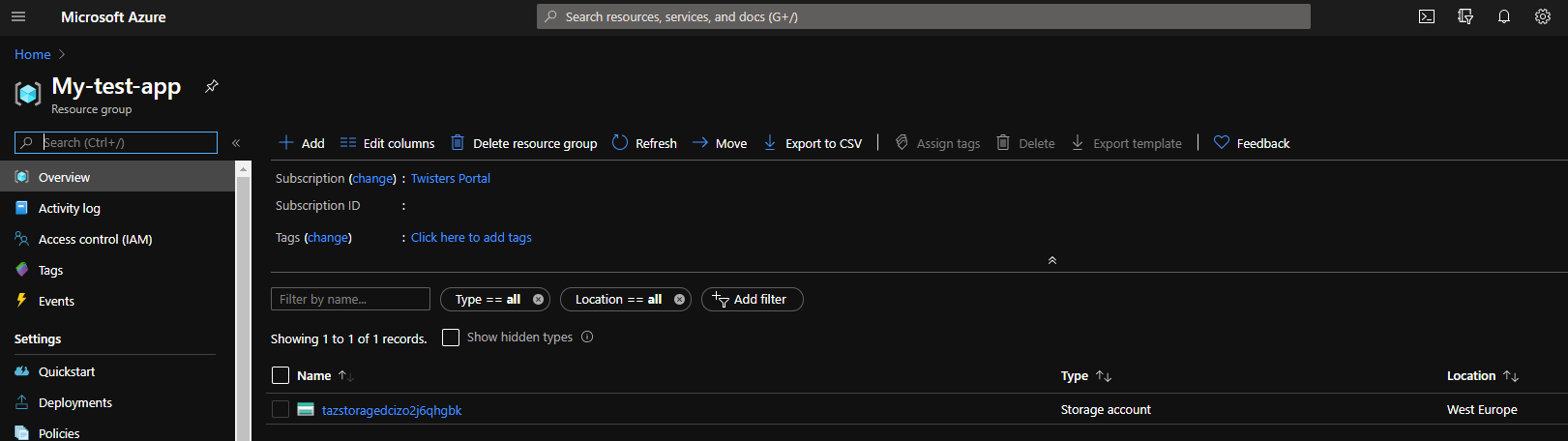Click the Refresh toolbar icon

(x=620, y=143)
